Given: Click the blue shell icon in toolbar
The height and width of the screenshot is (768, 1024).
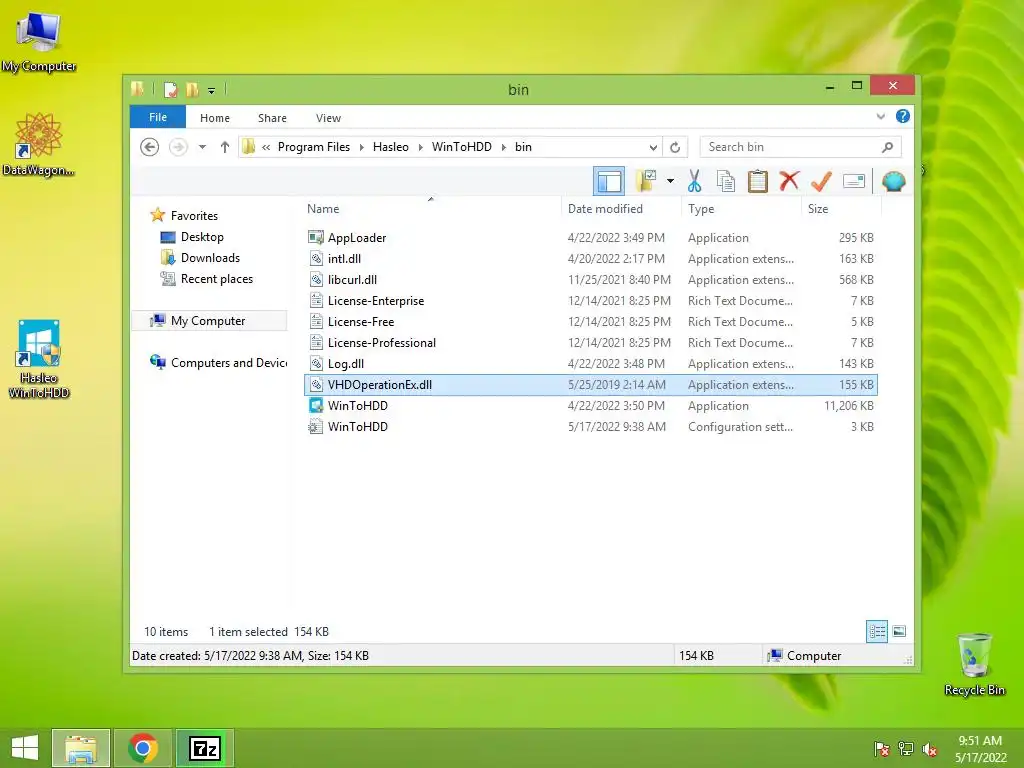Looking at the screenshot, I should coord(893,181).
